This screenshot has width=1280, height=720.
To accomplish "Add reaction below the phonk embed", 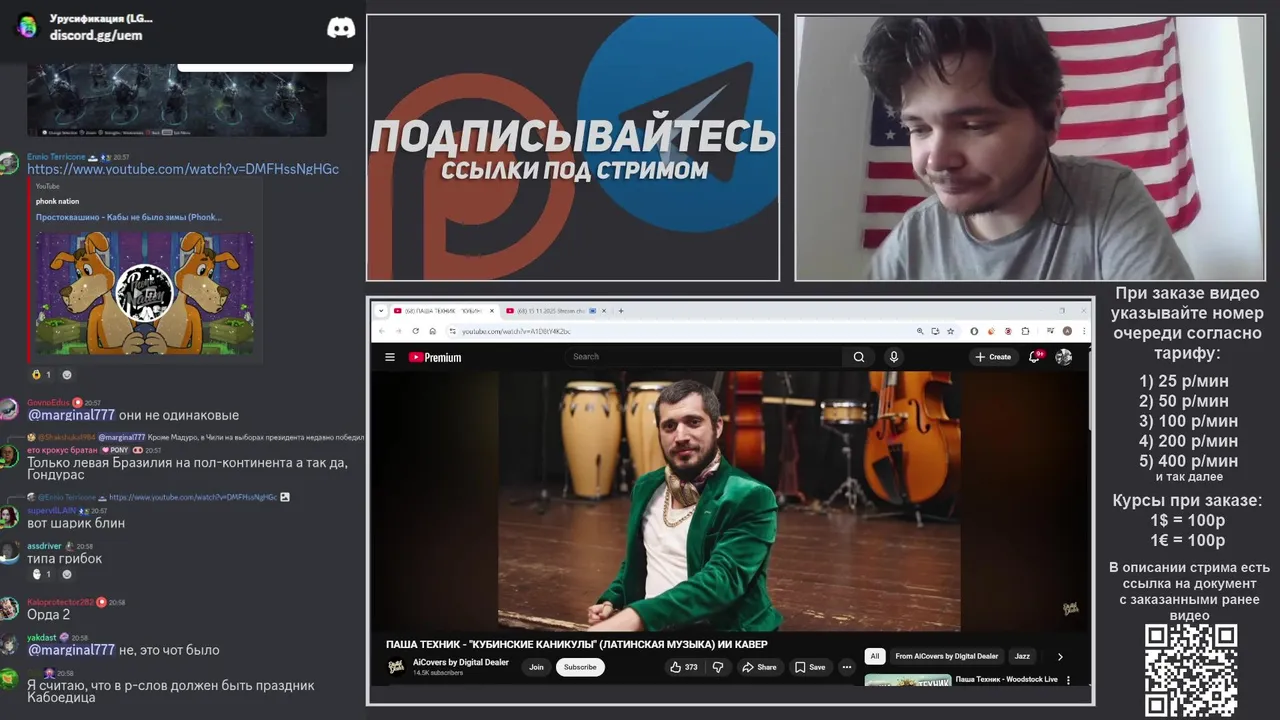I will click(x=67, y=375).
